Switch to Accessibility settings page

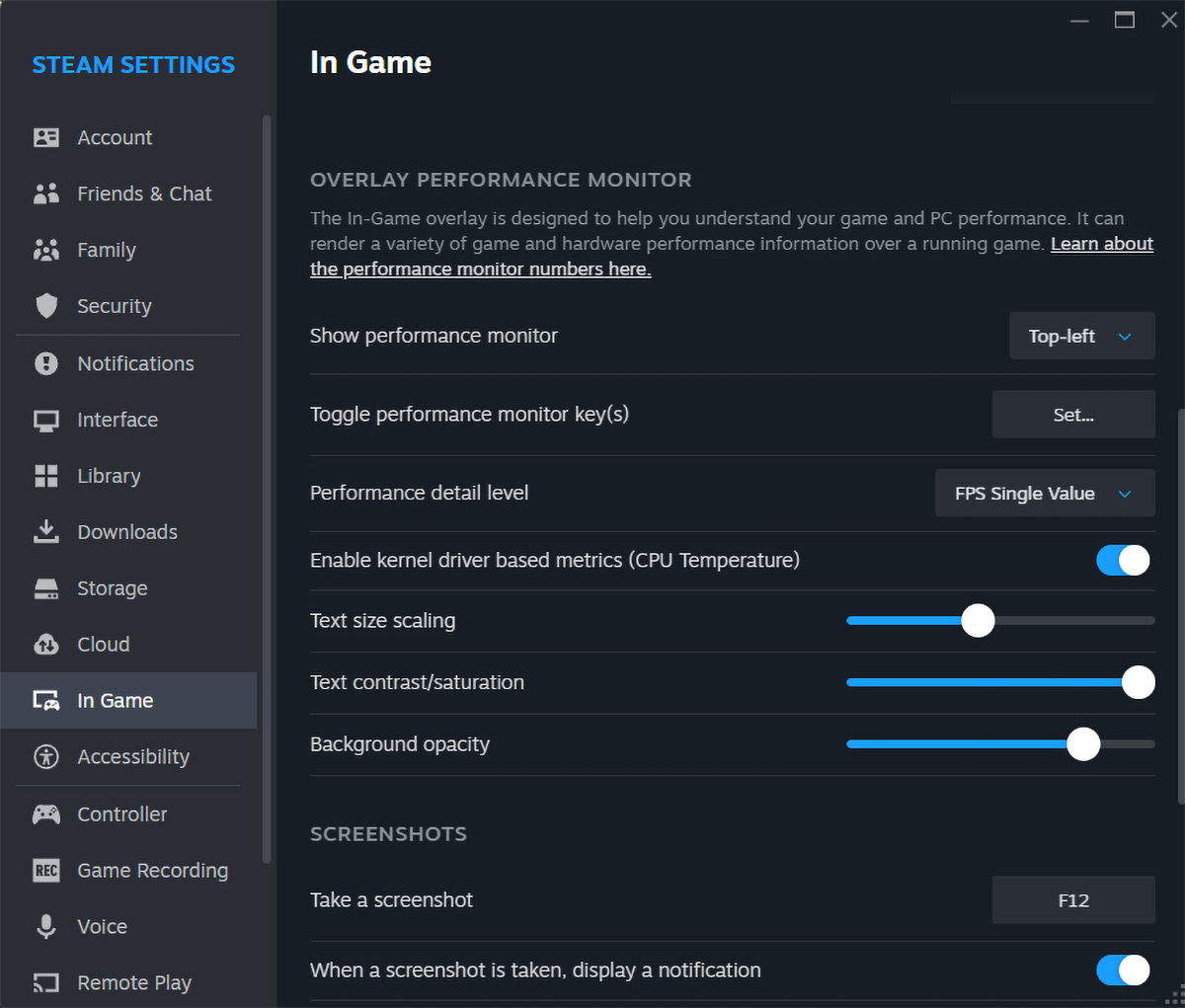133,757
